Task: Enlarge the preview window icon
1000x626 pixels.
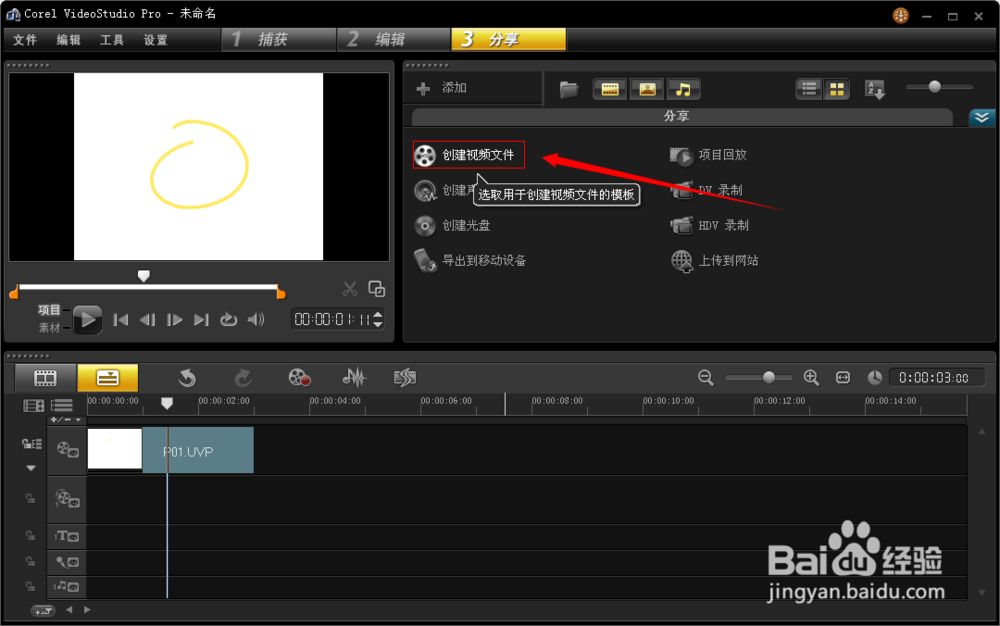Action: 377,289
